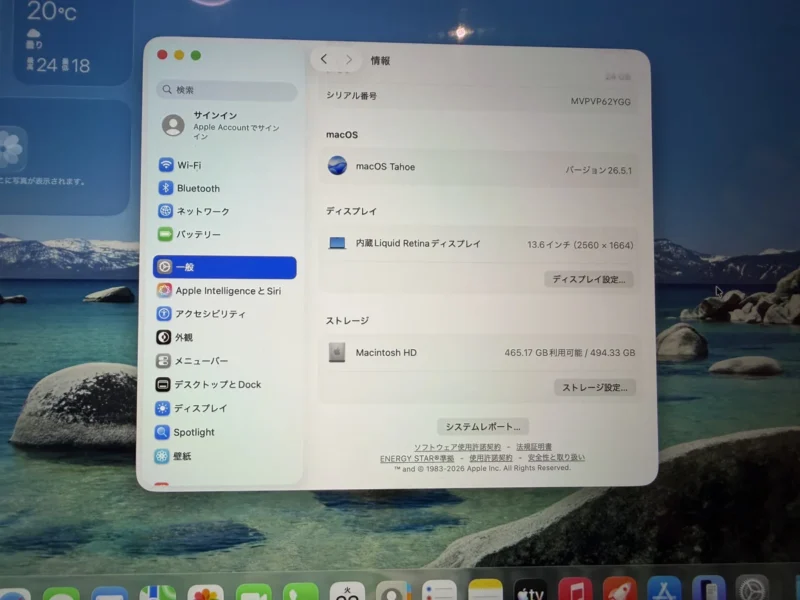Click the 内蔵Liquid Retina display laptop icon
800x600 pixels.
337,243
